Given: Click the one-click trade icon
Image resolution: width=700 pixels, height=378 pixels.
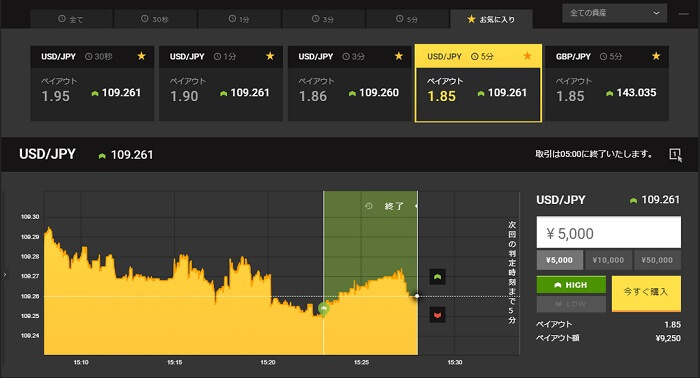Looking at the screenshot, I should point(675,155).
